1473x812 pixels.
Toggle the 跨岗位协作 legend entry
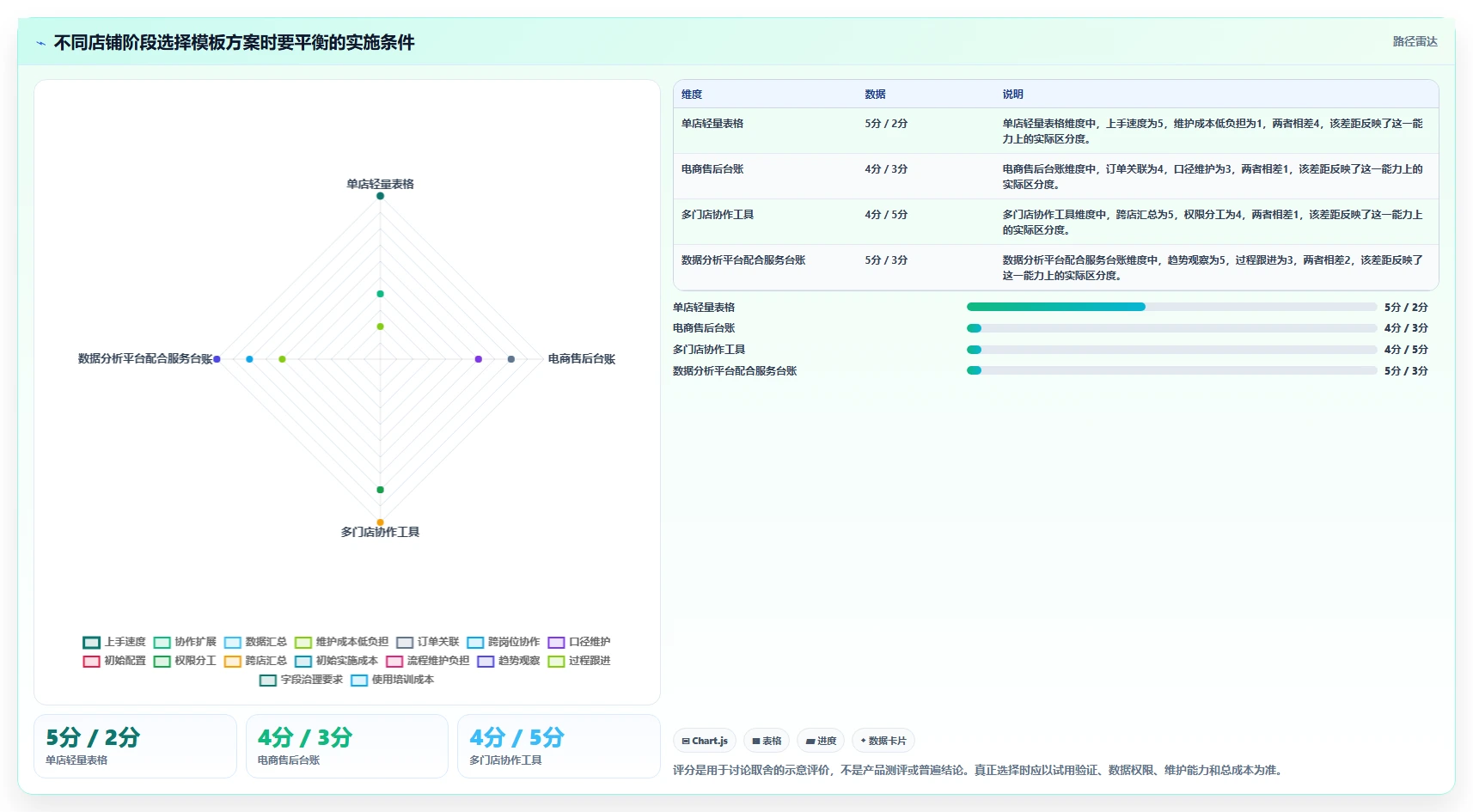[503, 642]
